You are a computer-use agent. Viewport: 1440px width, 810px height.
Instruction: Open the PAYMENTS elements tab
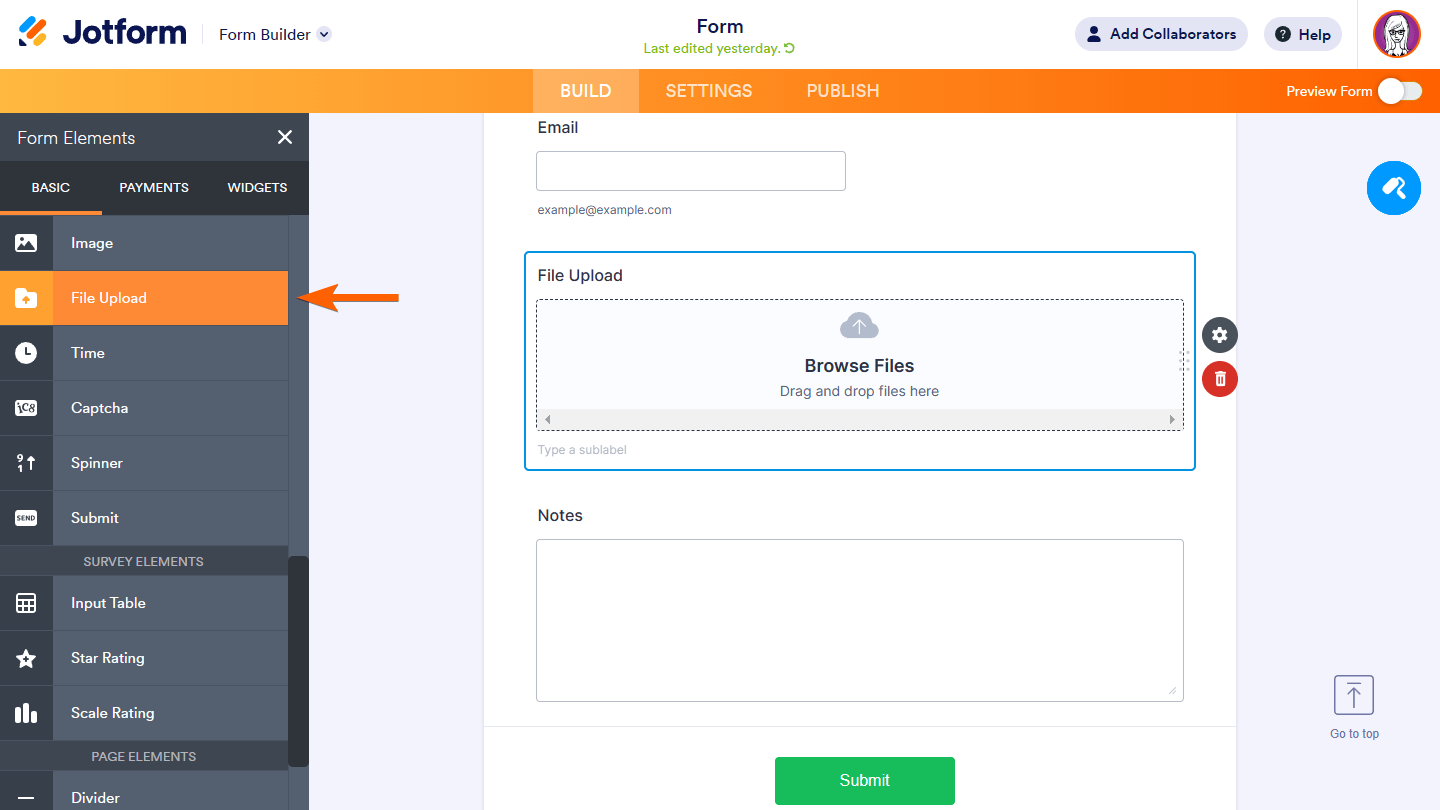pyautogui.click(x=154, y=187)
